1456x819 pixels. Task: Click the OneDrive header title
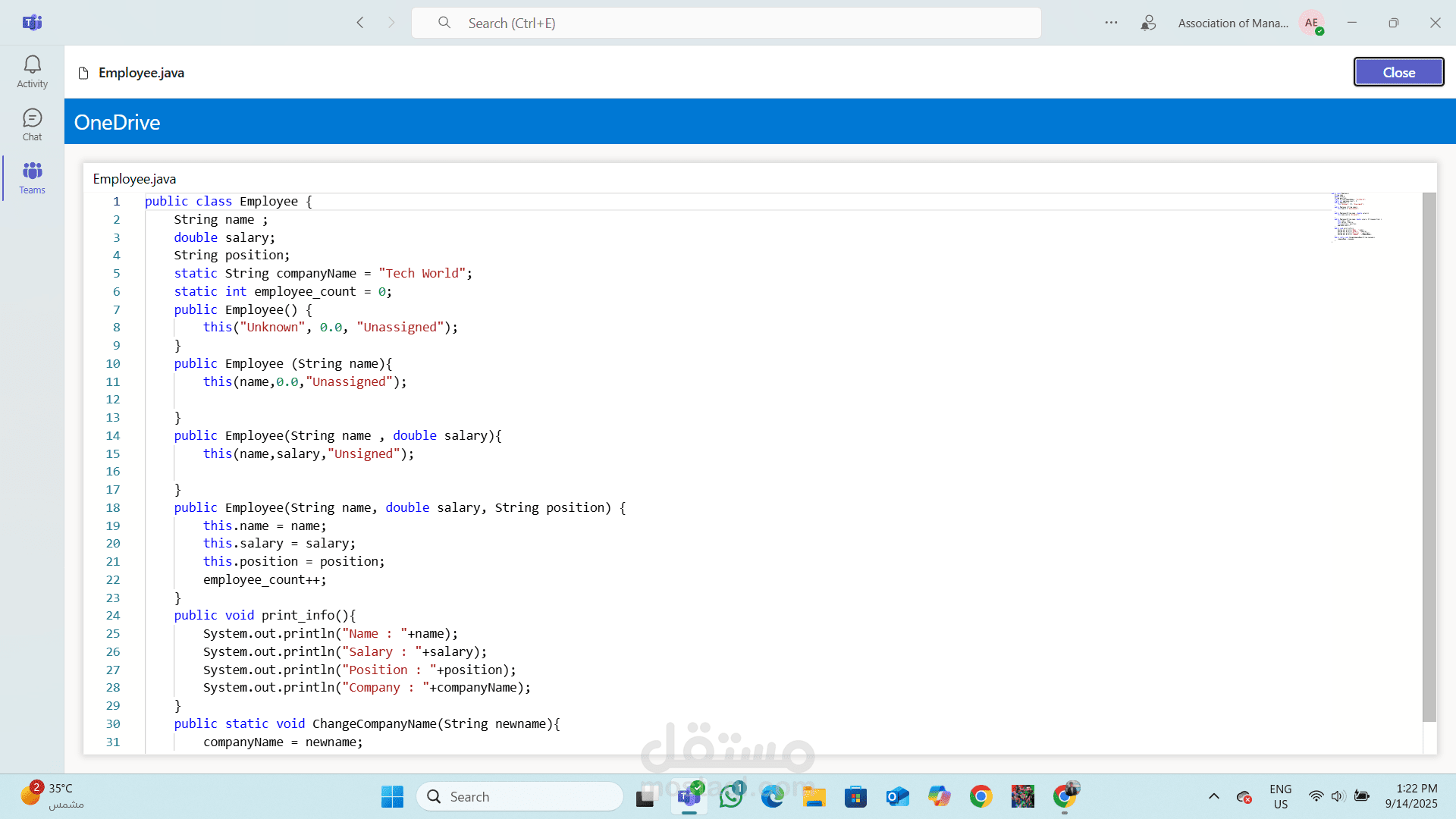(x=117, y=122)
